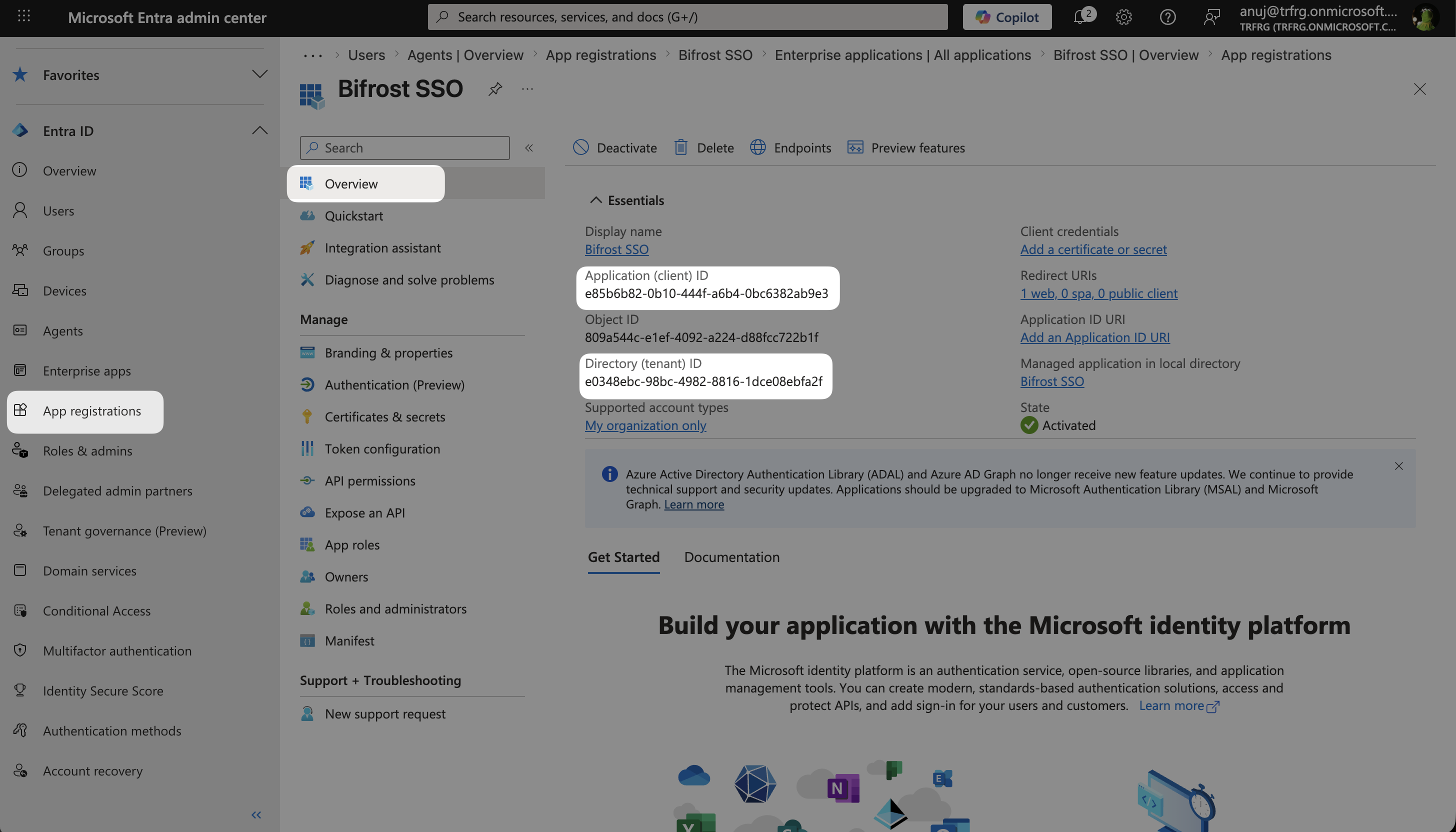Open the app launcher waffle icon
1456x832 pixels.
(24, 16)
